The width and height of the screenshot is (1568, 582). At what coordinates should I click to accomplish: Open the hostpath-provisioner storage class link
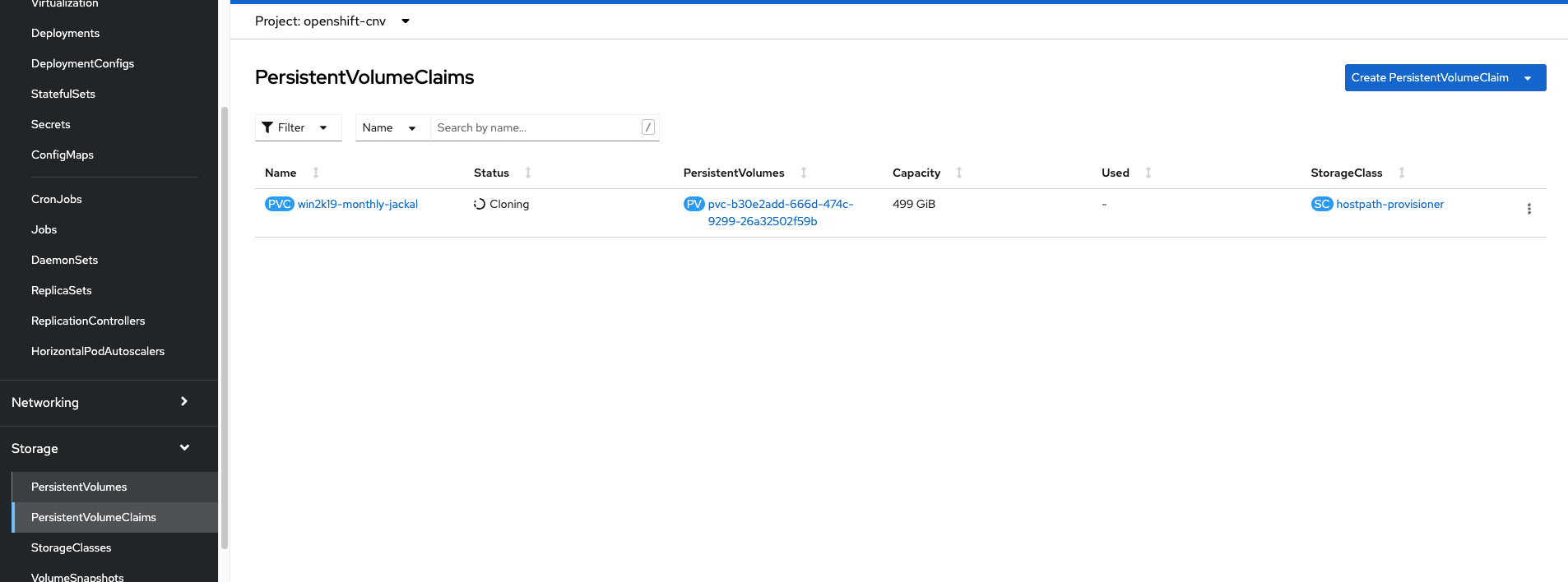coord(1389,204)
